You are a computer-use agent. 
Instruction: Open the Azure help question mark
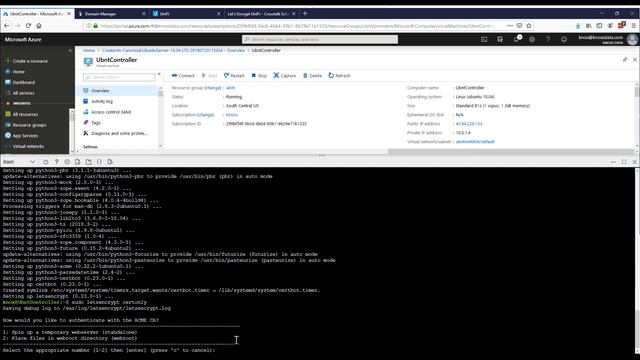[x=548, y=39]
